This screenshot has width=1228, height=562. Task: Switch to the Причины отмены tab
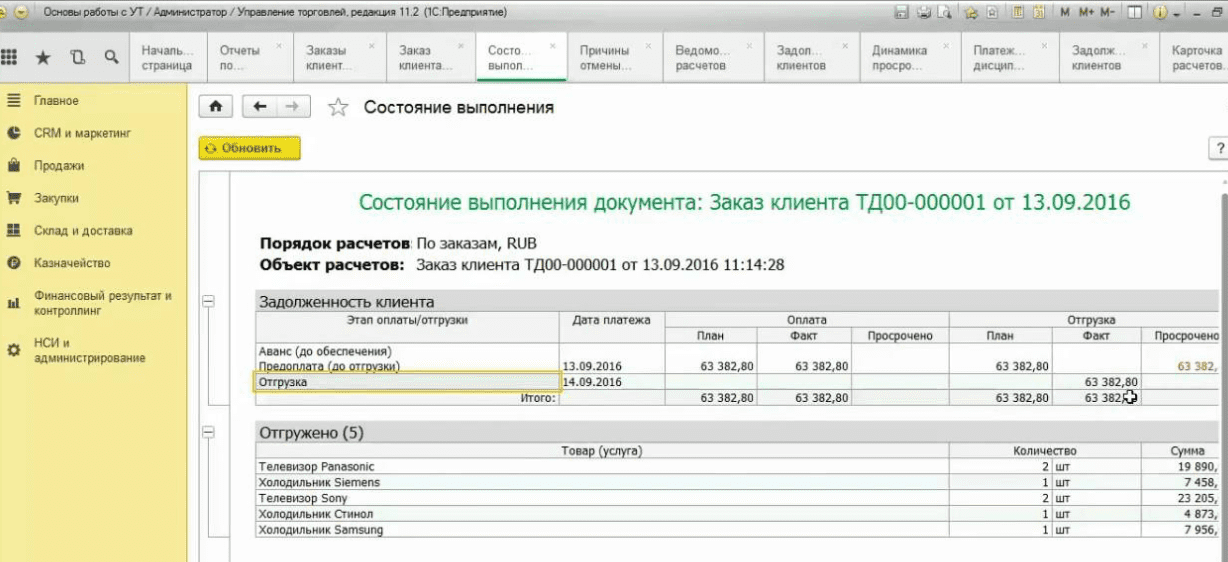tap(604, 58)
